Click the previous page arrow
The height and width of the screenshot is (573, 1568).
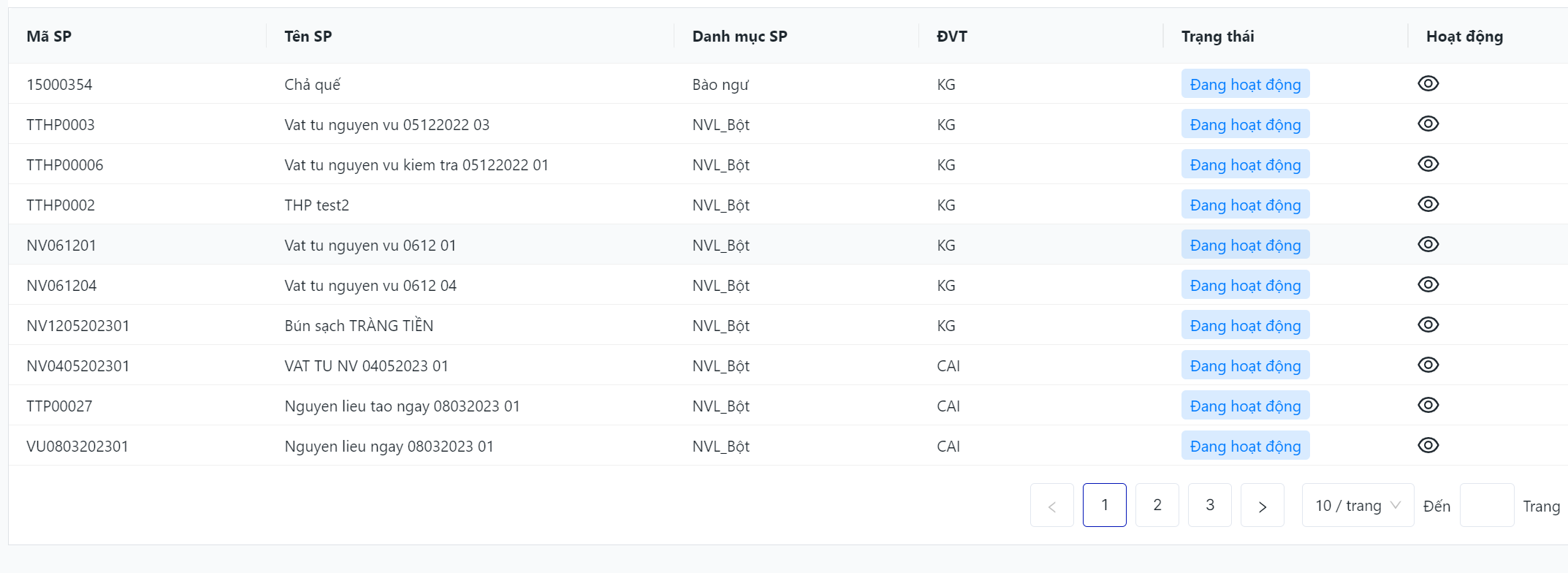[x=1051, y=506]
